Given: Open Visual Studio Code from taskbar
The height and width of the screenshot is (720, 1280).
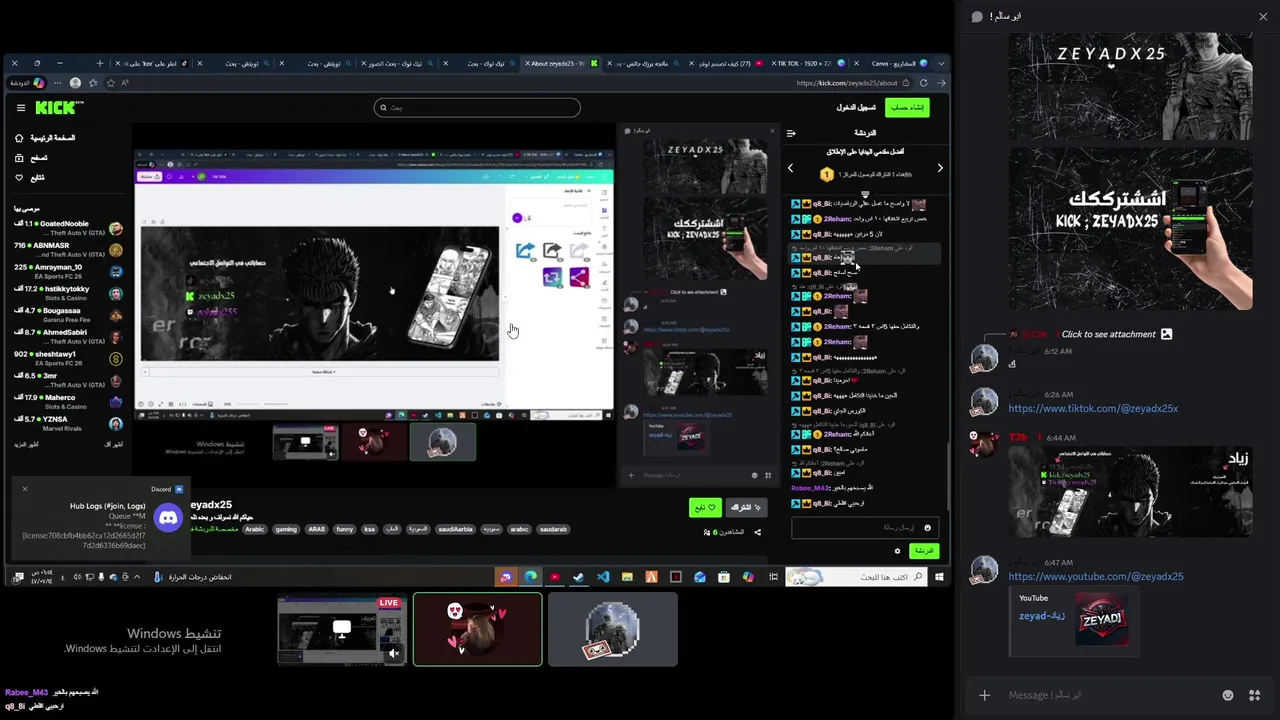Looking at the screenshot, I should click(603, 577).
